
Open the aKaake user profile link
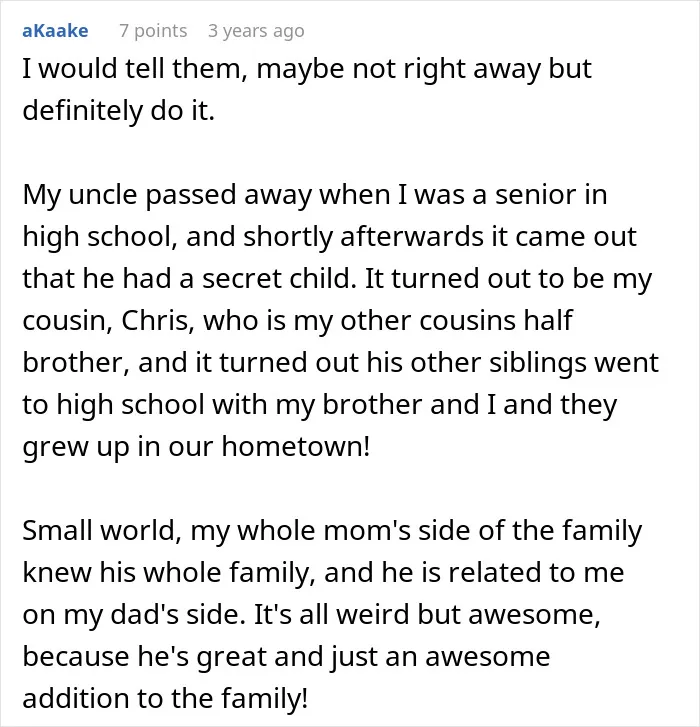tap(55, 31)
